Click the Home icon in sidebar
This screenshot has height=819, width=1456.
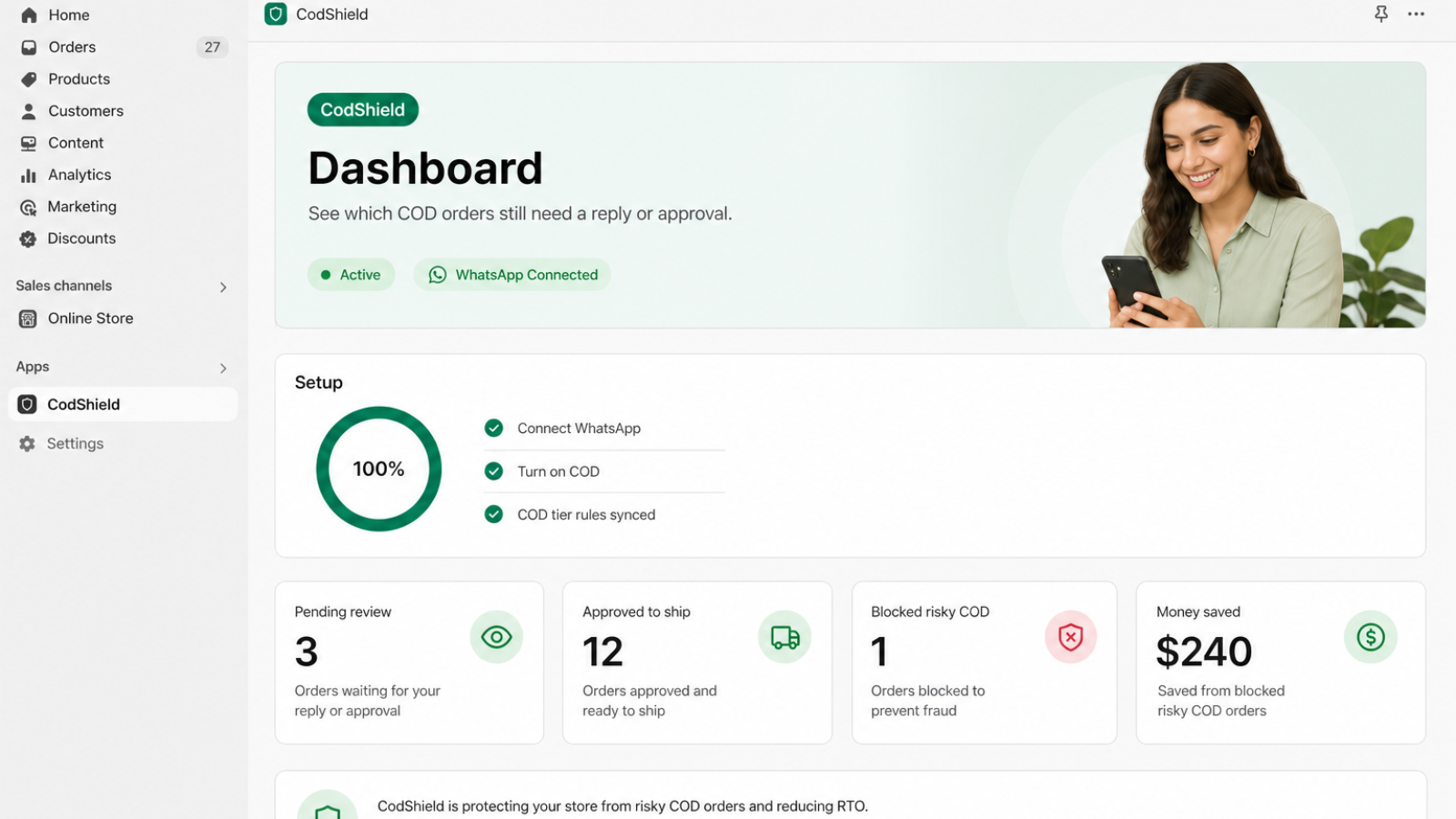click(29, 15)
